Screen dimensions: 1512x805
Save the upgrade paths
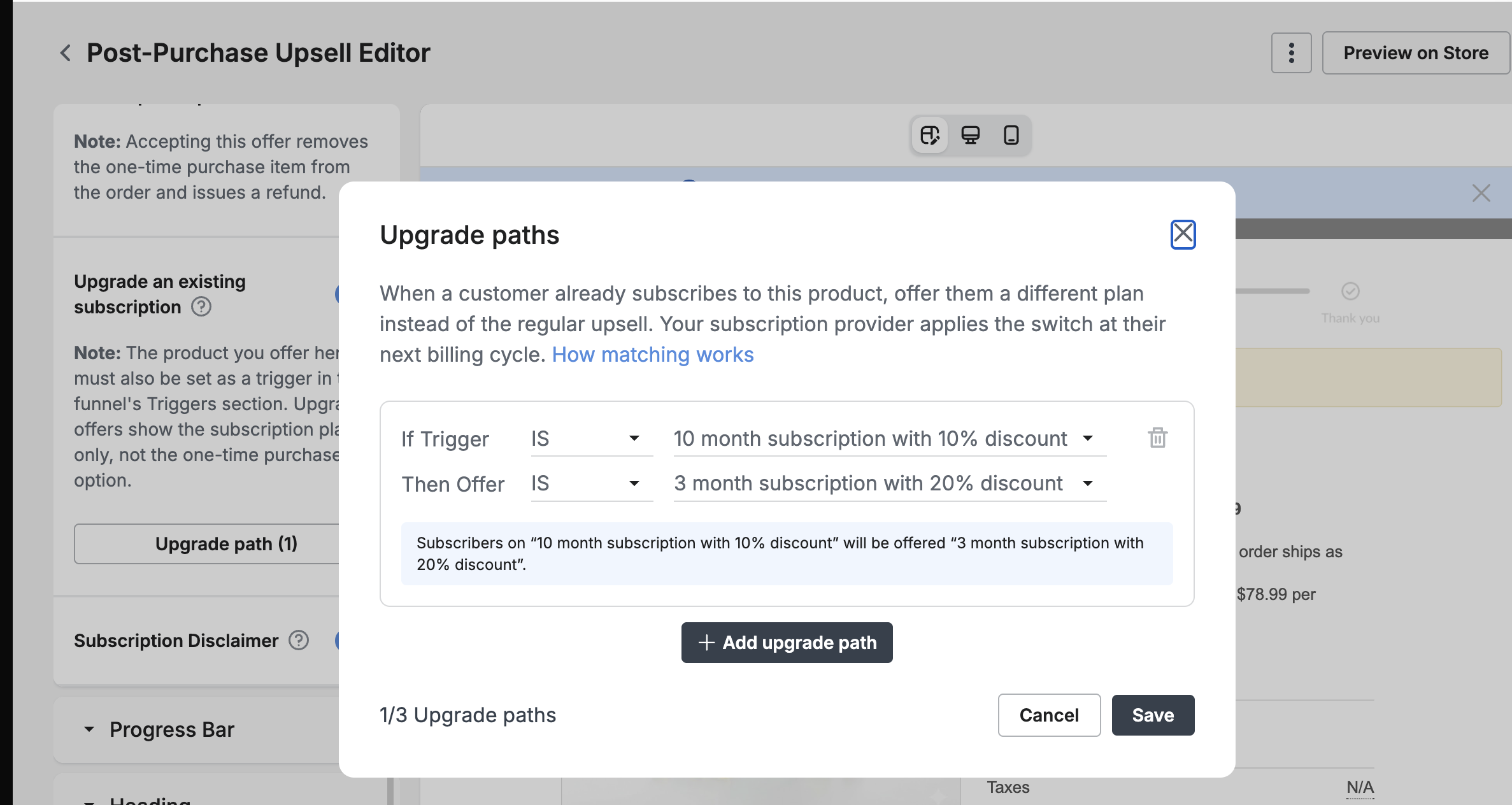1153,715
